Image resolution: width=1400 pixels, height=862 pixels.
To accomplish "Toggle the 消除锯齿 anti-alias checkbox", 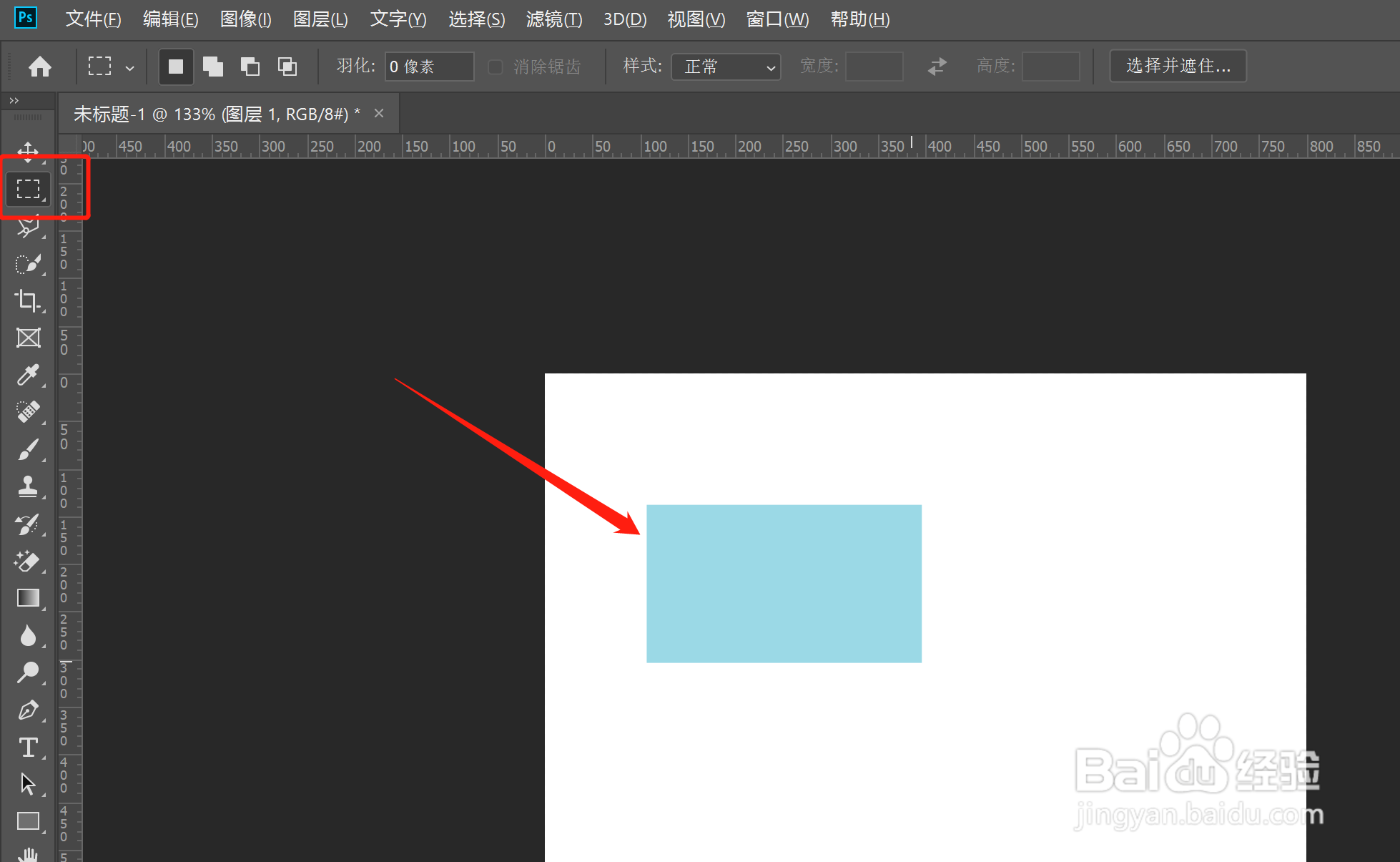I will 495,67.
